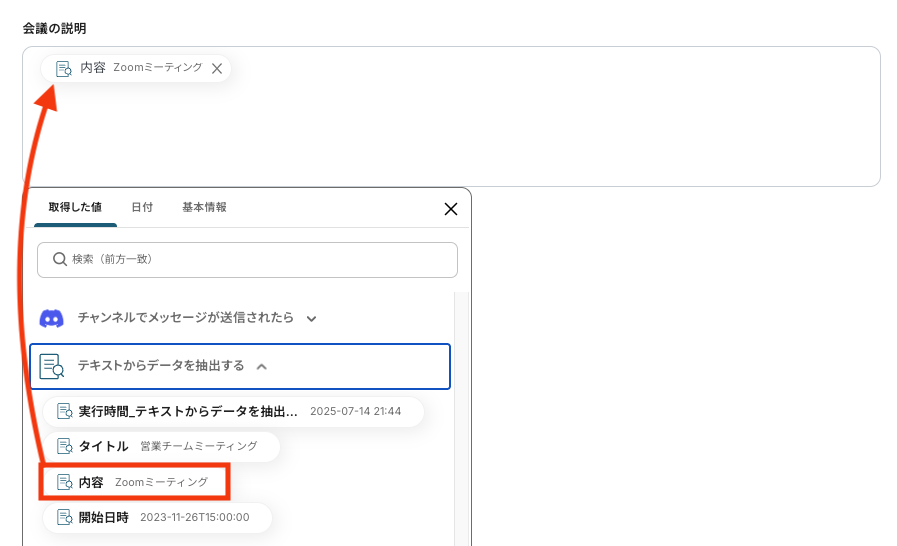Switch to the 取得した値 tab

point(75,207)
